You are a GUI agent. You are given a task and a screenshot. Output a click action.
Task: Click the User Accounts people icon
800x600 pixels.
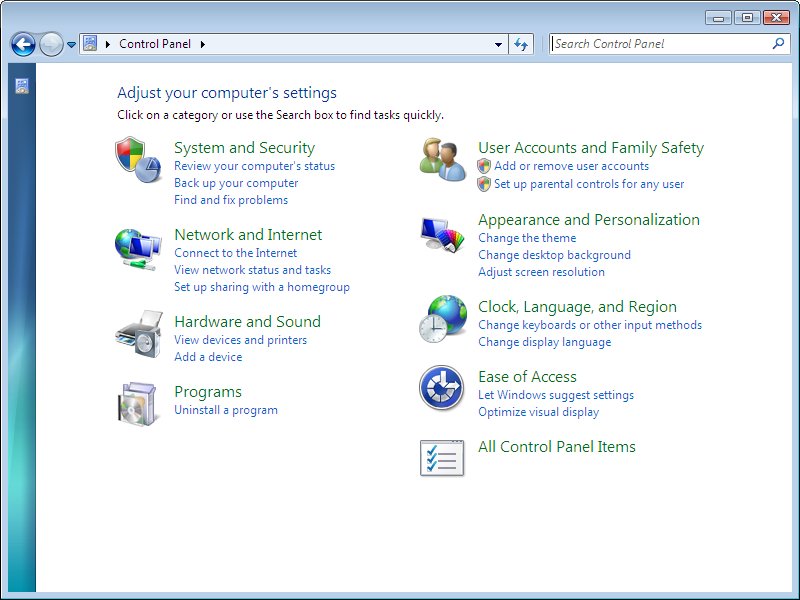tap(442, 160)
